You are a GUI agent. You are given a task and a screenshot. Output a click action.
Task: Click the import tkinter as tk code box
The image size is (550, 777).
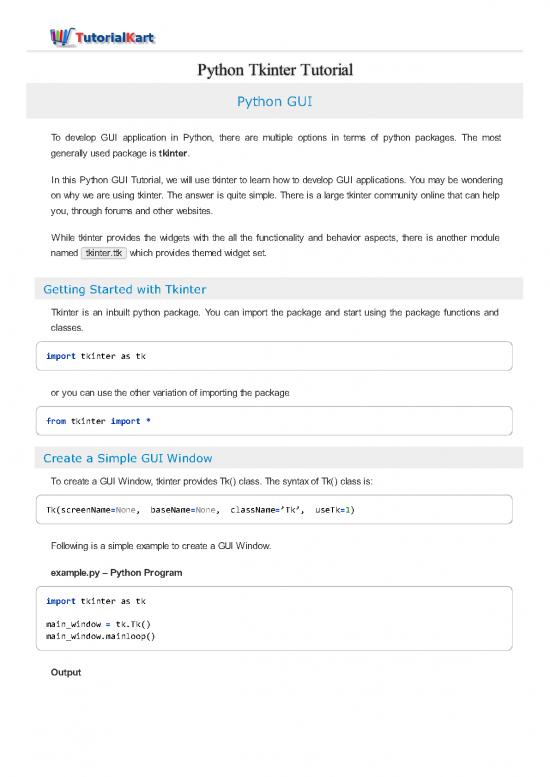point(274,356)
